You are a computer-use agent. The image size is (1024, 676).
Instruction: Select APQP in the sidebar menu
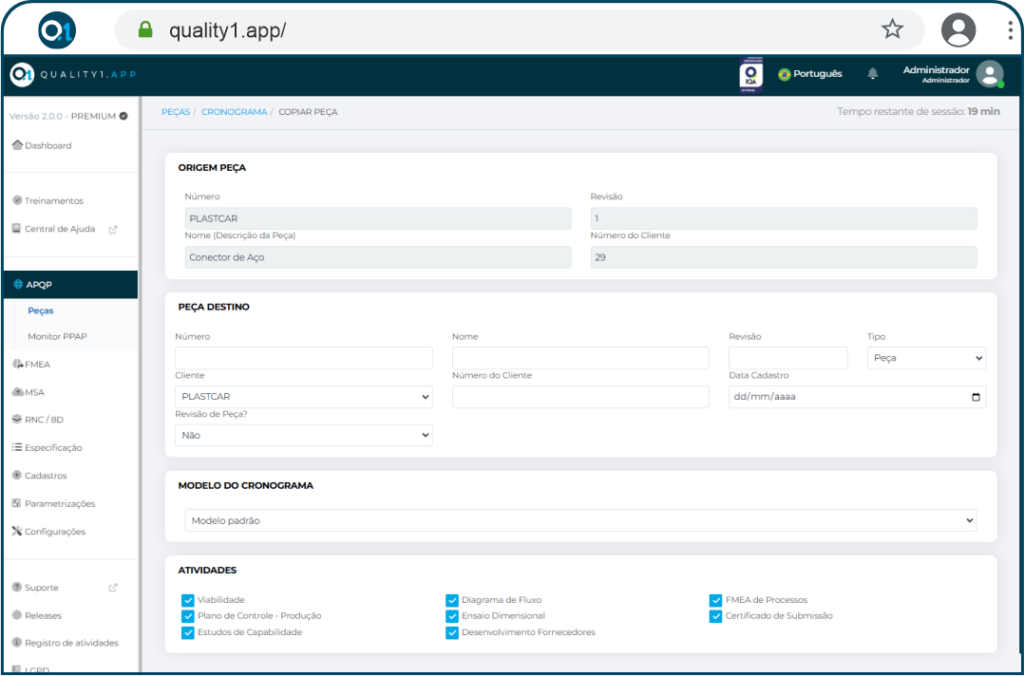tap(71, 285)
